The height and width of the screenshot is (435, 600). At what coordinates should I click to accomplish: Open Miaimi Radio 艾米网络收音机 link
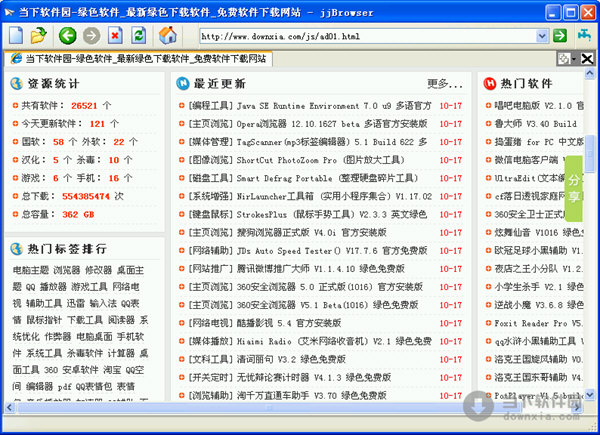pyautogui.click(x=334, y=341)
